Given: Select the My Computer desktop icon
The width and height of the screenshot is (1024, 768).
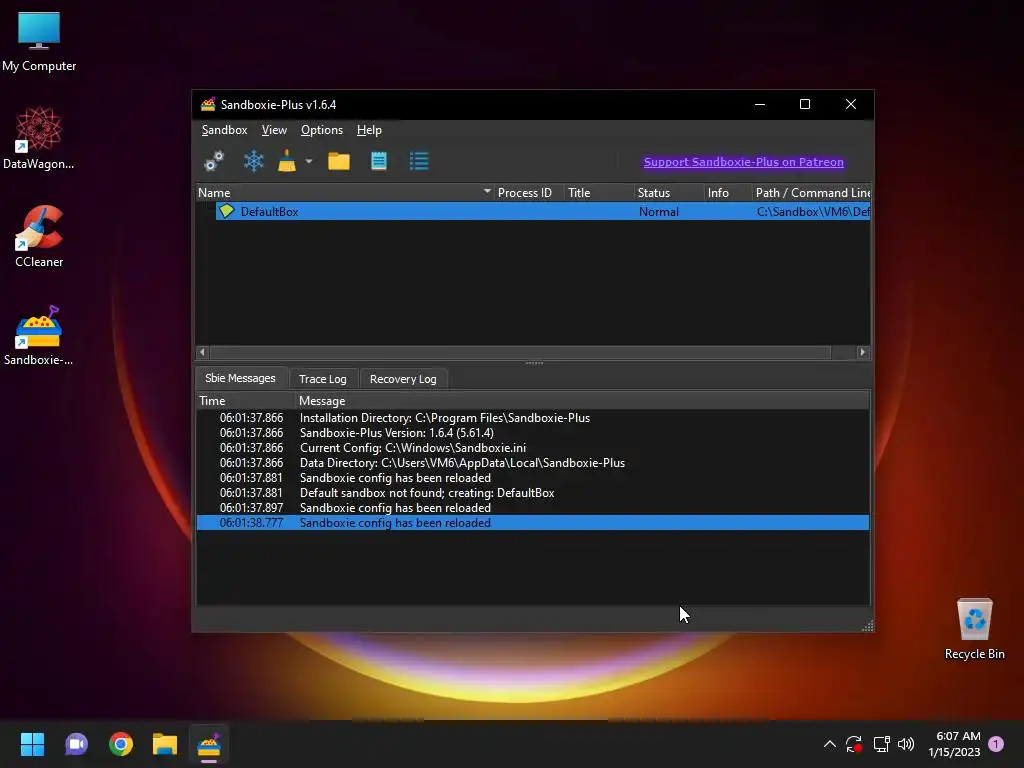Looking at the screenshot, I should pos(39,42).
